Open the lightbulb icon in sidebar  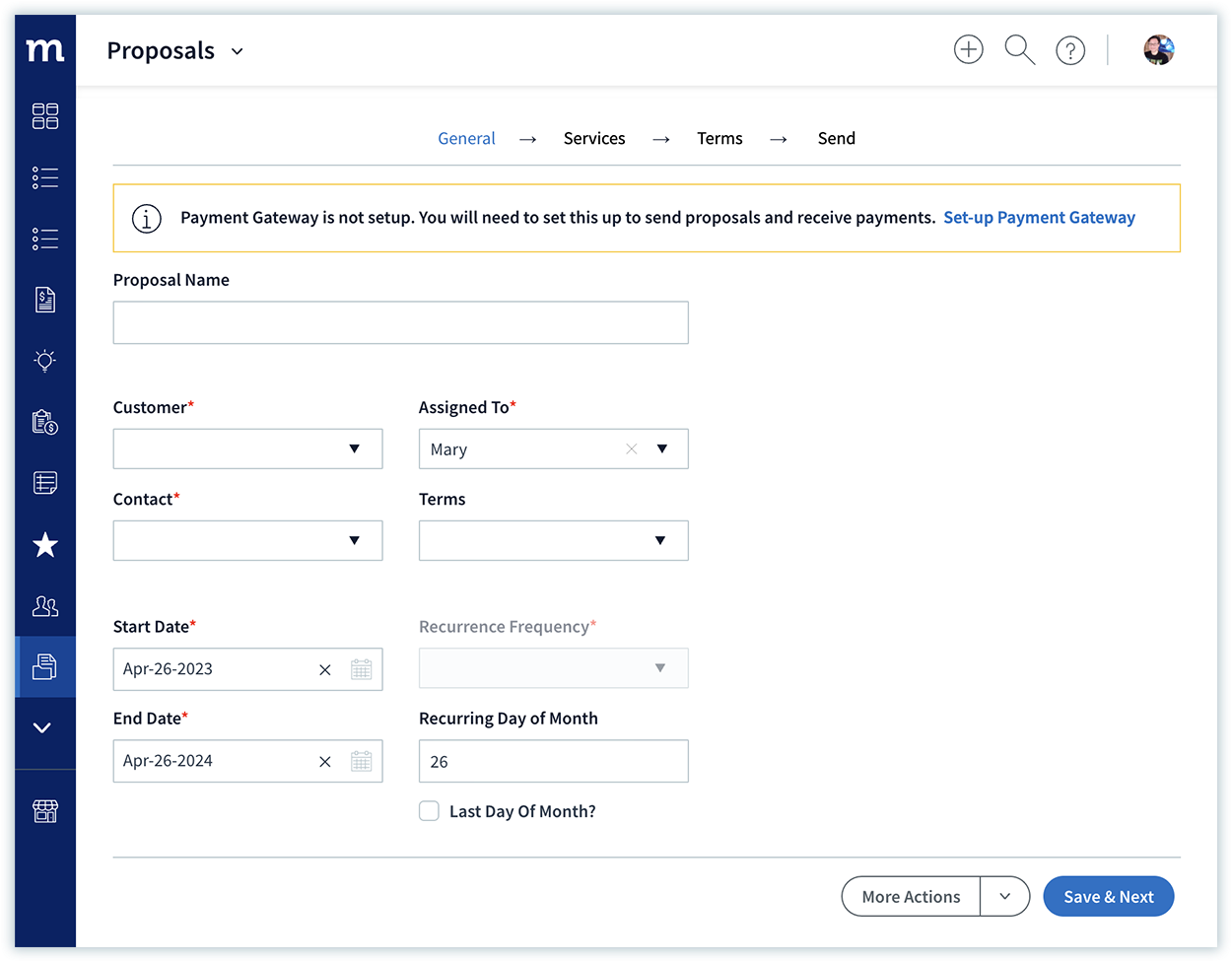(x=45, y=361)
